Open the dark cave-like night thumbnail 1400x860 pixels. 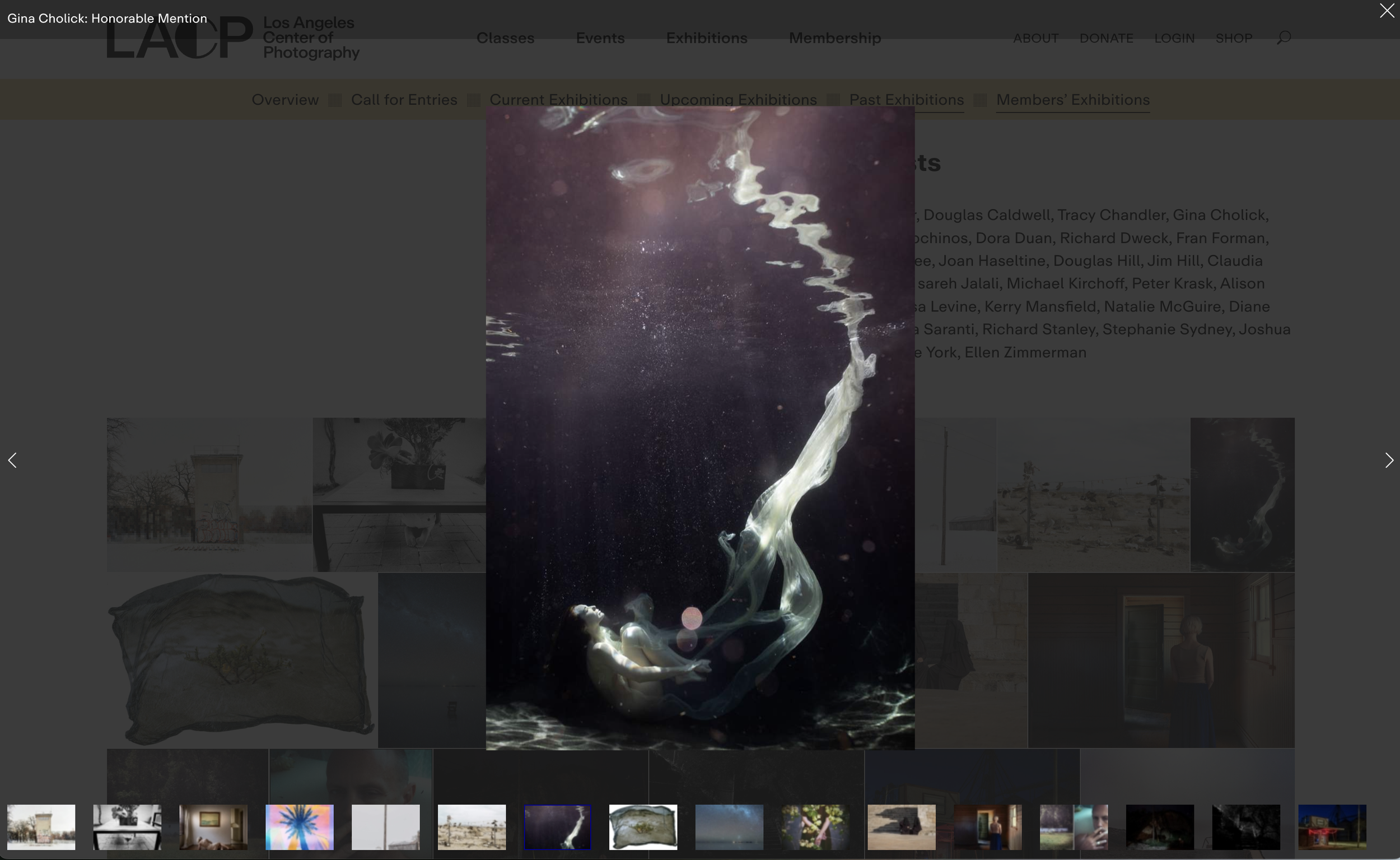[1160, 827]
